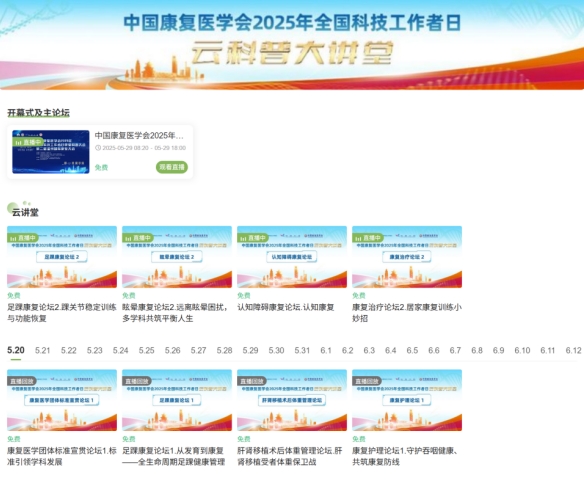Select the 5.23 date tab
584x485 pixels.
(95, 351)
